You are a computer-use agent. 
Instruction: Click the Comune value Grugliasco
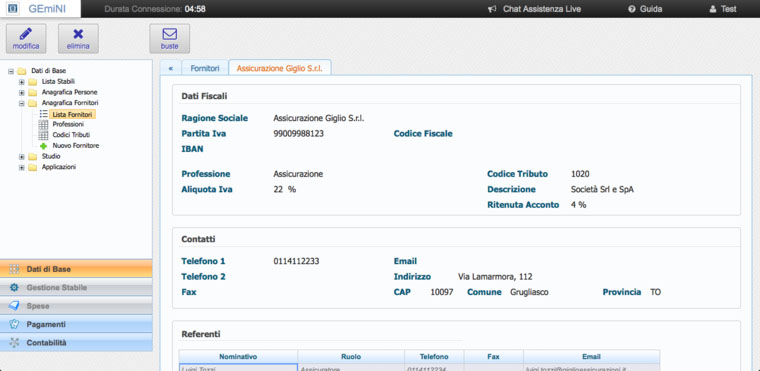[x=529, y=292]
